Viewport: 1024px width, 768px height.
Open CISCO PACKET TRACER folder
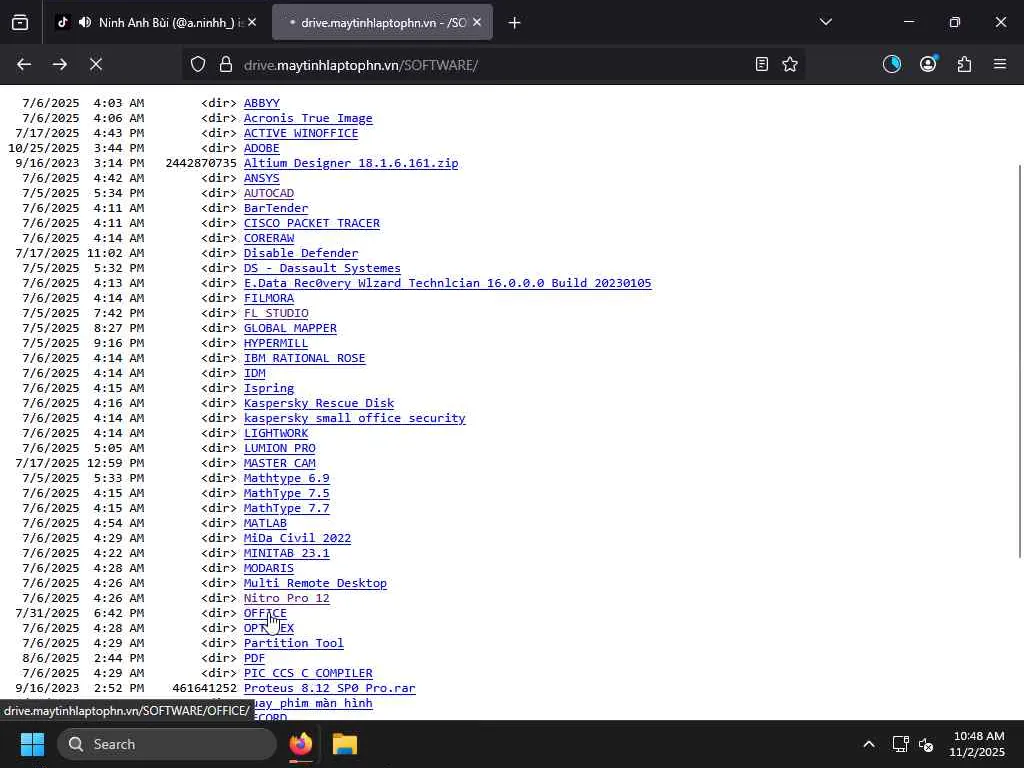(312, 223)
